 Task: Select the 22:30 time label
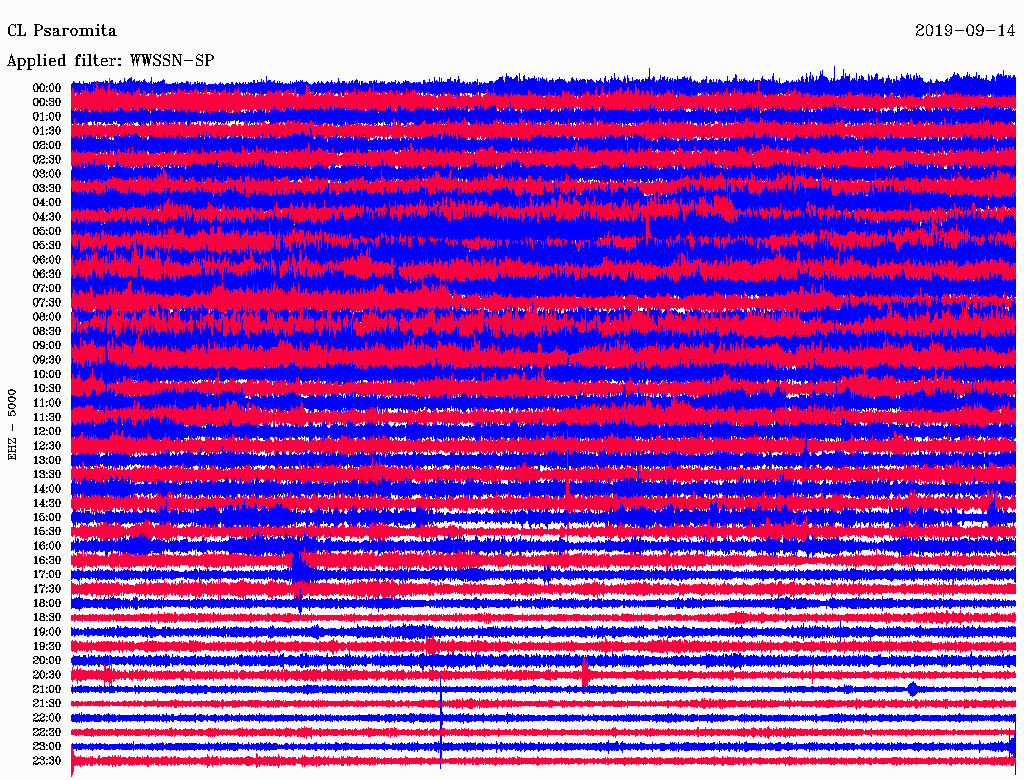pyautogui.click(x=47, y=732)
